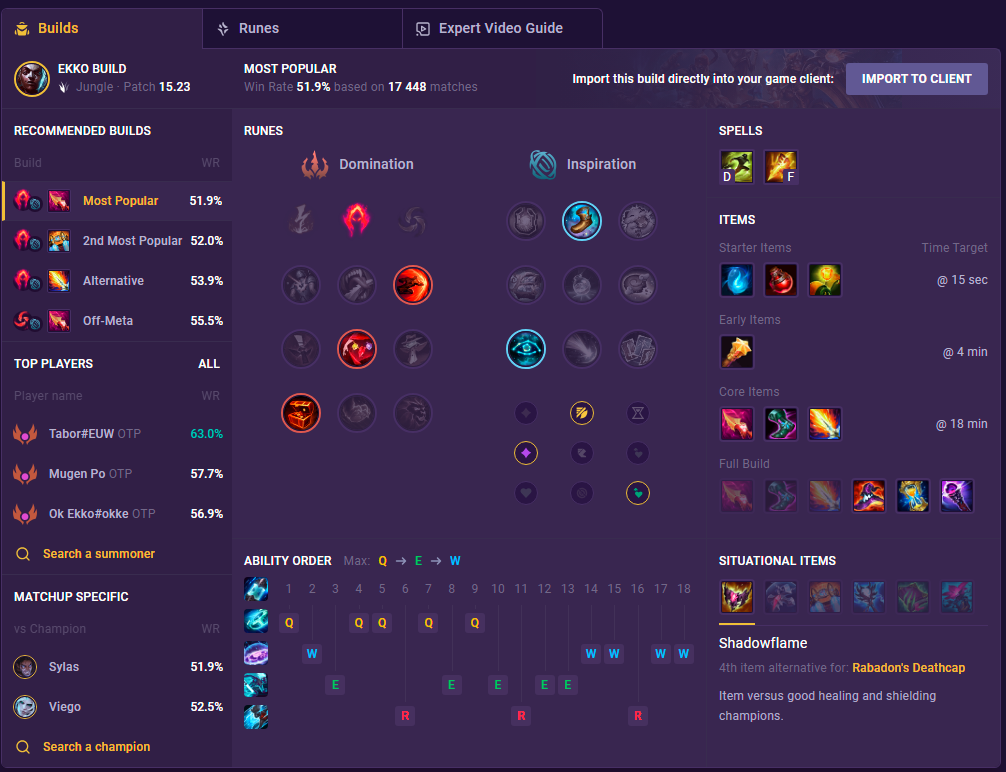Click Sorcerer's Shoes in Core Items

(x=780, y=424)
